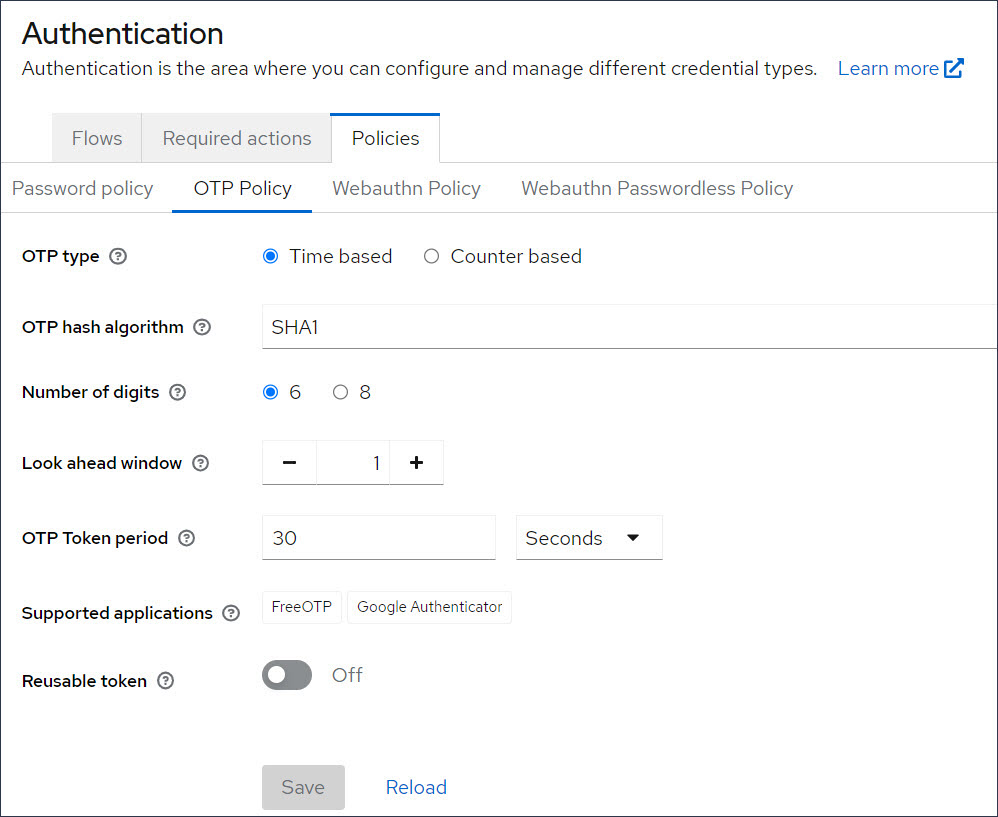Click the external link icon beside Learn more
998x817 pixels.
pos(955,68)
